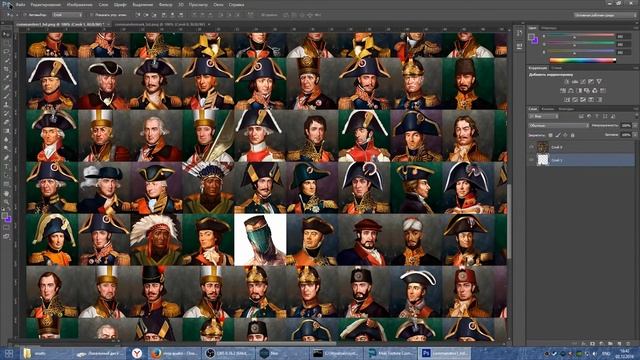Open the blend mode Обычные dropdown
Viewport: 640px width, 360px height.
(x=558, y=126)
